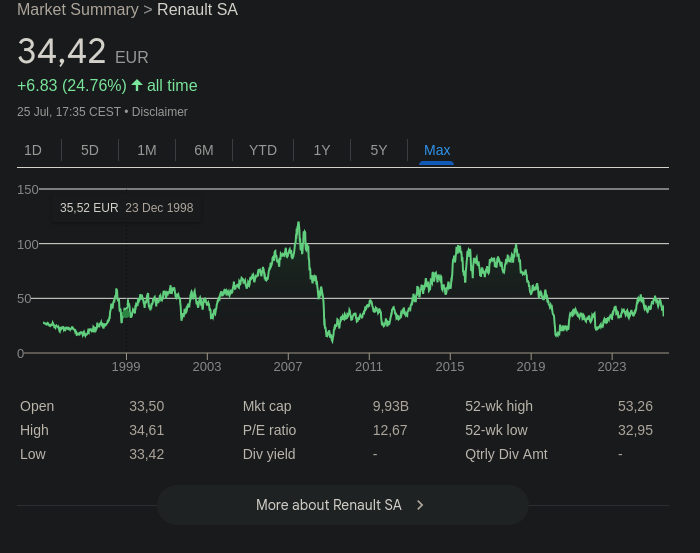This screenshot has height=553, width=700.
Task: Click the P/E ratio value 12,67
Action: 390,430
